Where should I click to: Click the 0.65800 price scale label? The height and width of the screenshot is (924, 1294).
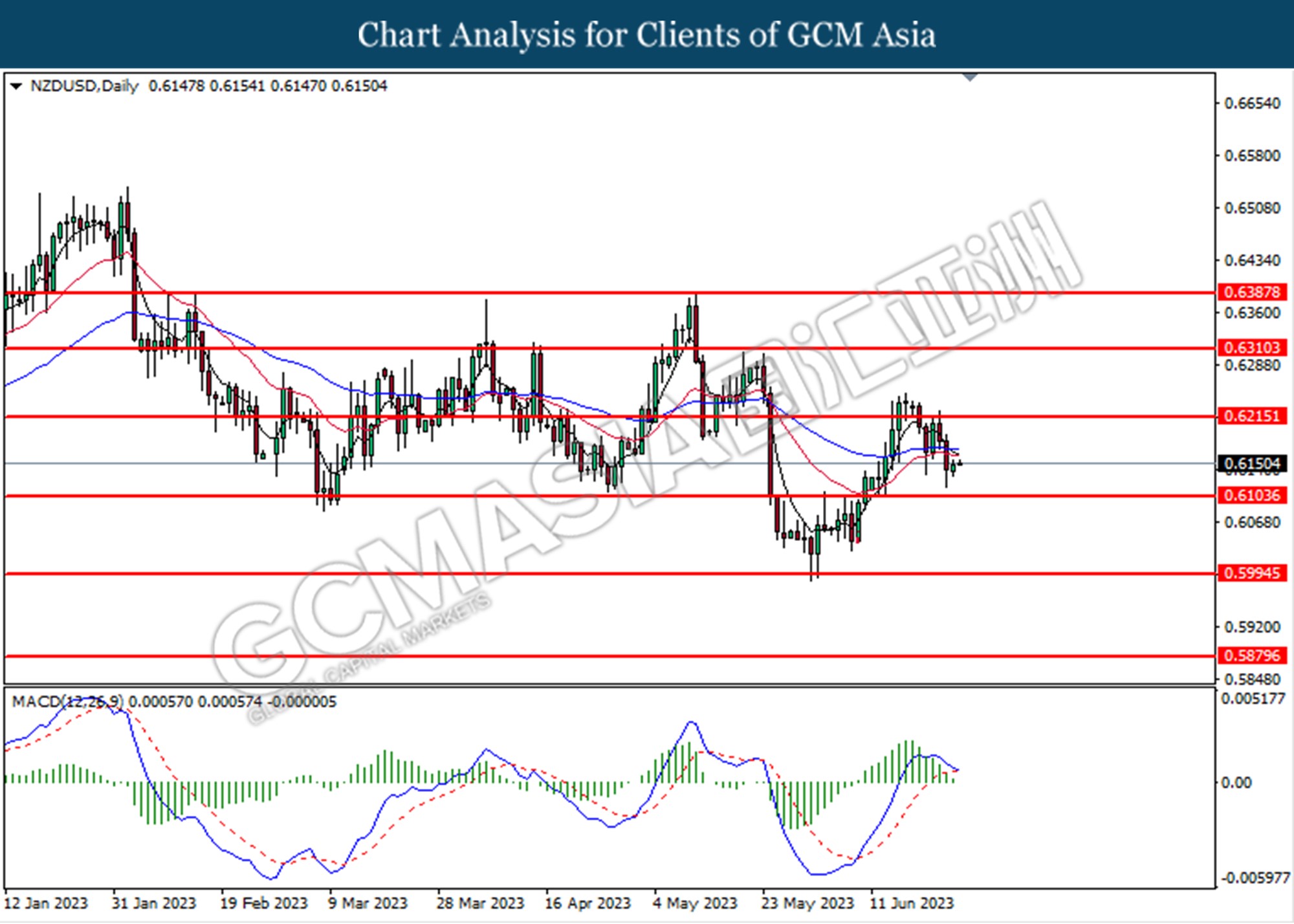(1252, 156)
